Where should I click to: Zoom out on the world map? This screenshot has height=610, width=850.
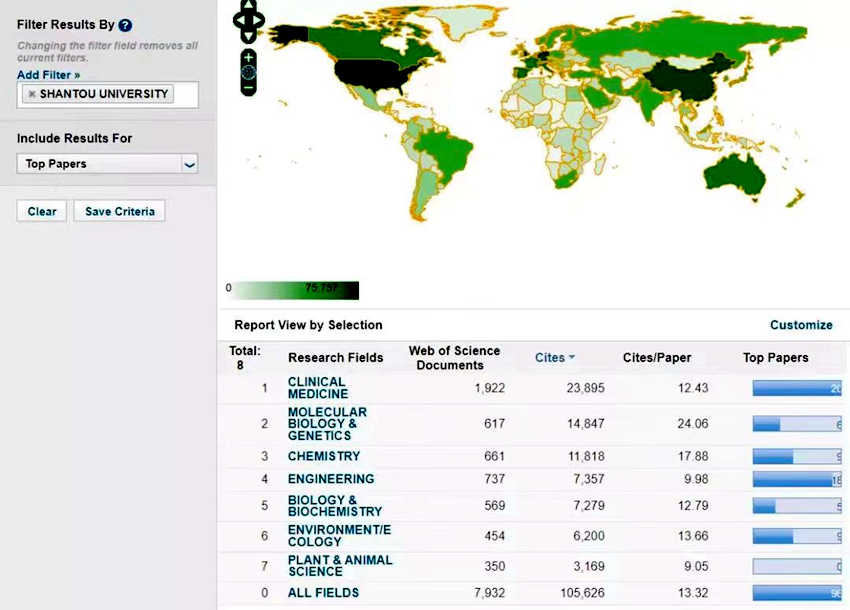pos(249,88)
